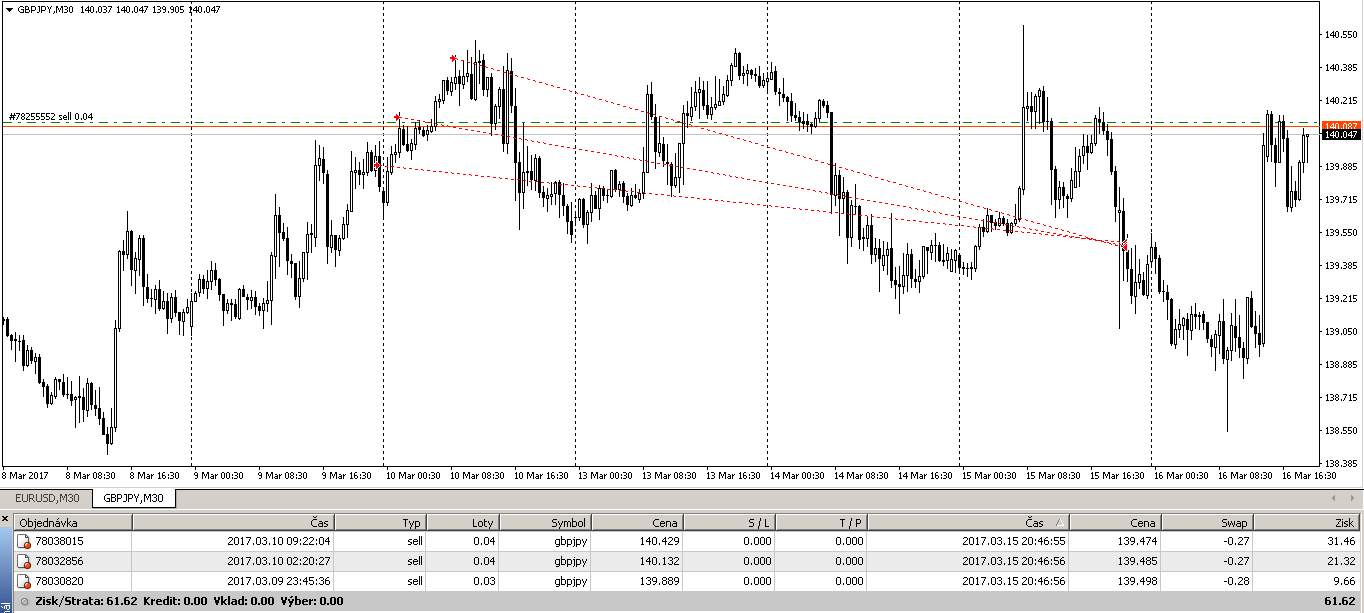
Task: Sort by the Objednávka column header
Action: tap(72, 522)
